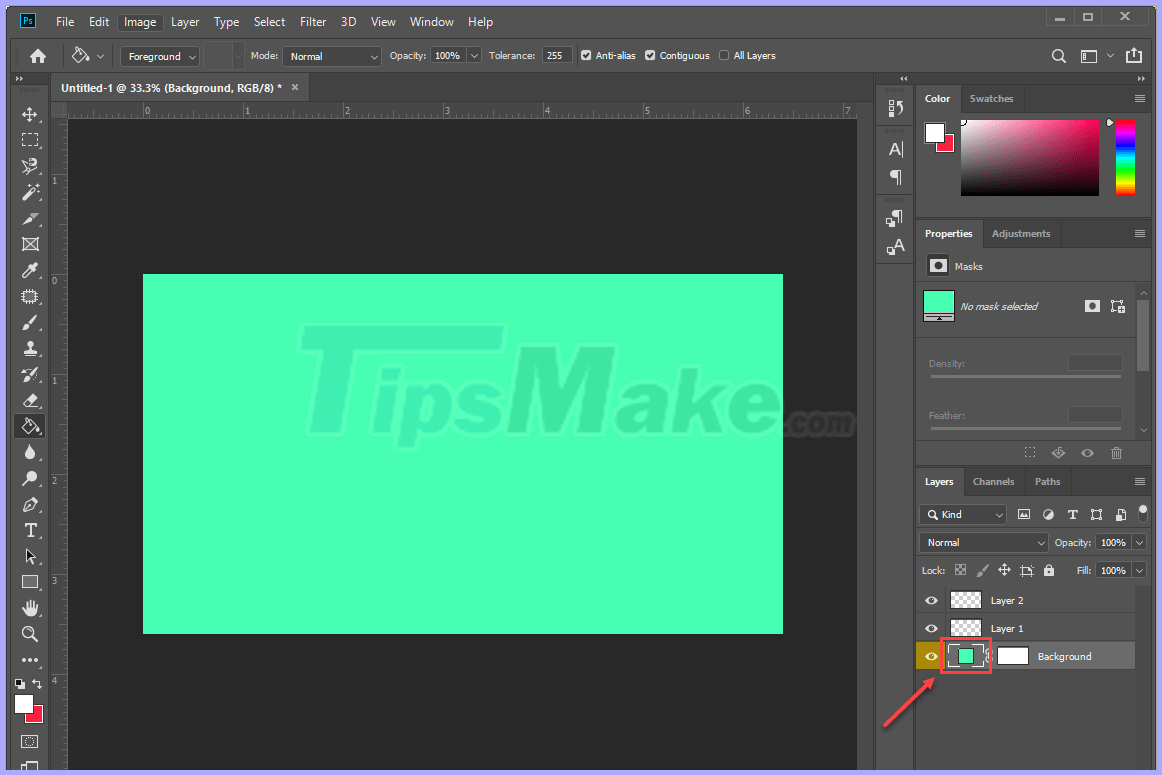Click the Tolerance value field
Viewport: 1162px width, 775px height.
pyautogui.click(x=557, y=56)
